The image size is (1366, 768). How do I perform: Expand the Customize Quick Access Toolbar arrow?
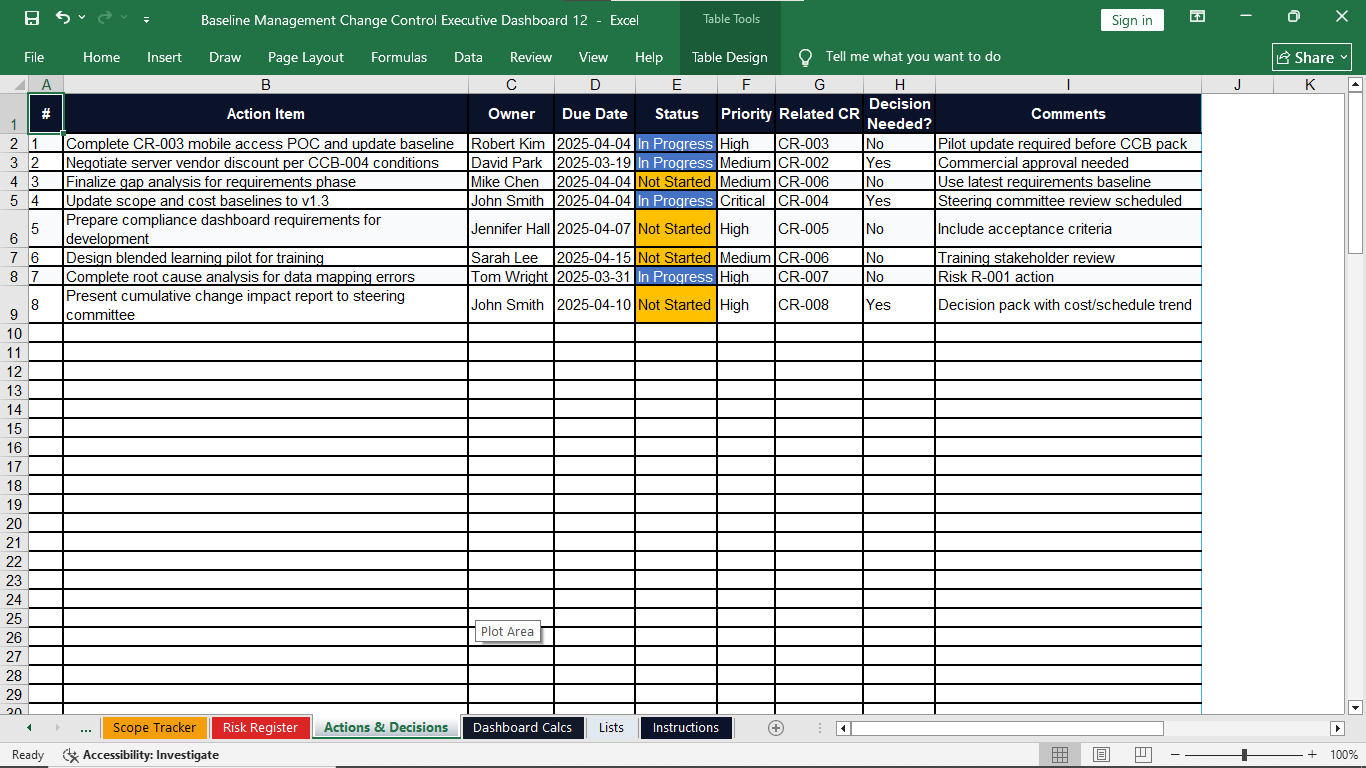[147, 19]
